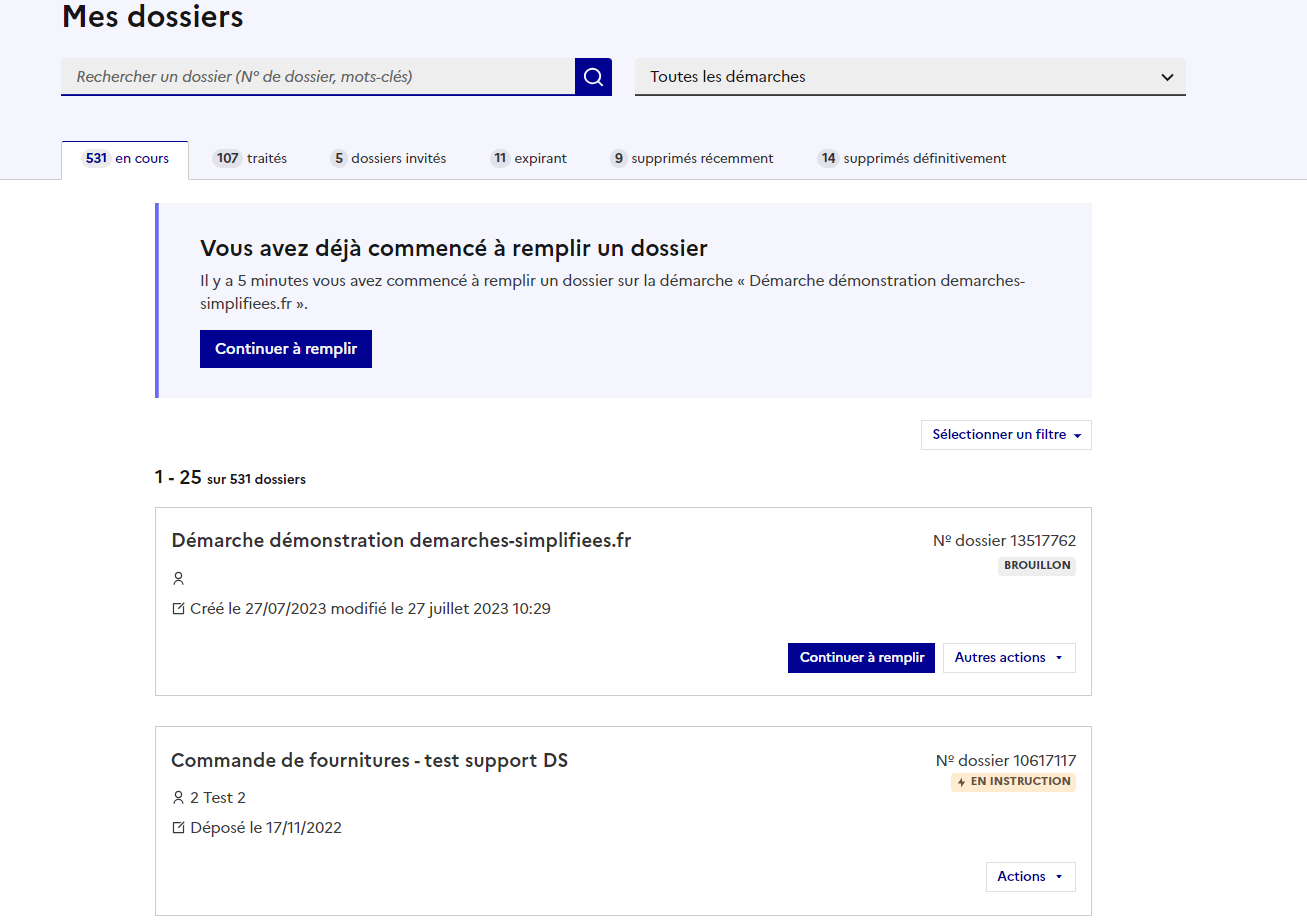Focus the 'Rechercher un dossier' search field
The image size is (1307, 921).
pyautogui.click(x=318, y=77)
